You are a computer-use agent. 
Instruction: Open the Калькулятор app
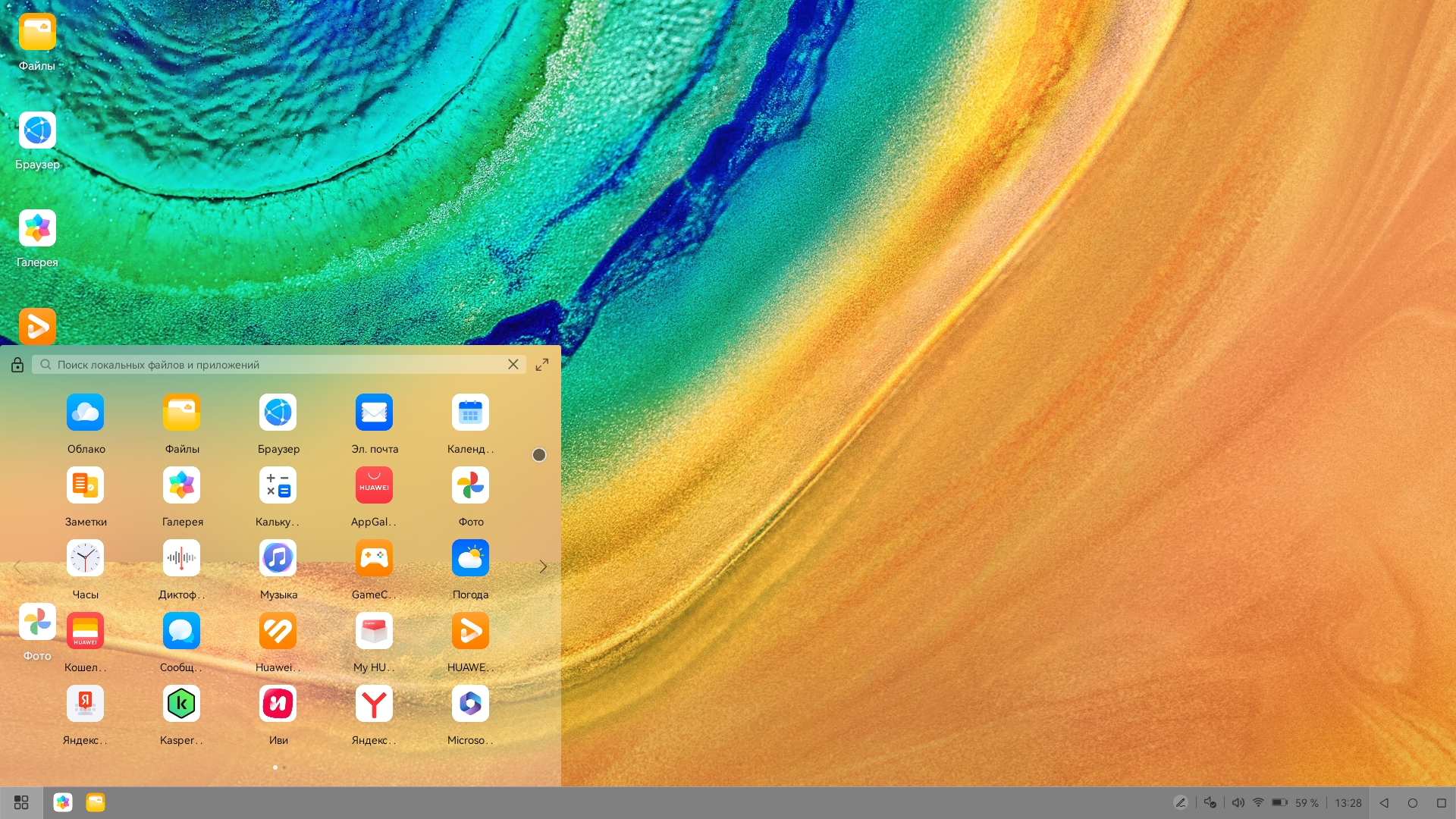pyautogui.click(x=278, y=486)
